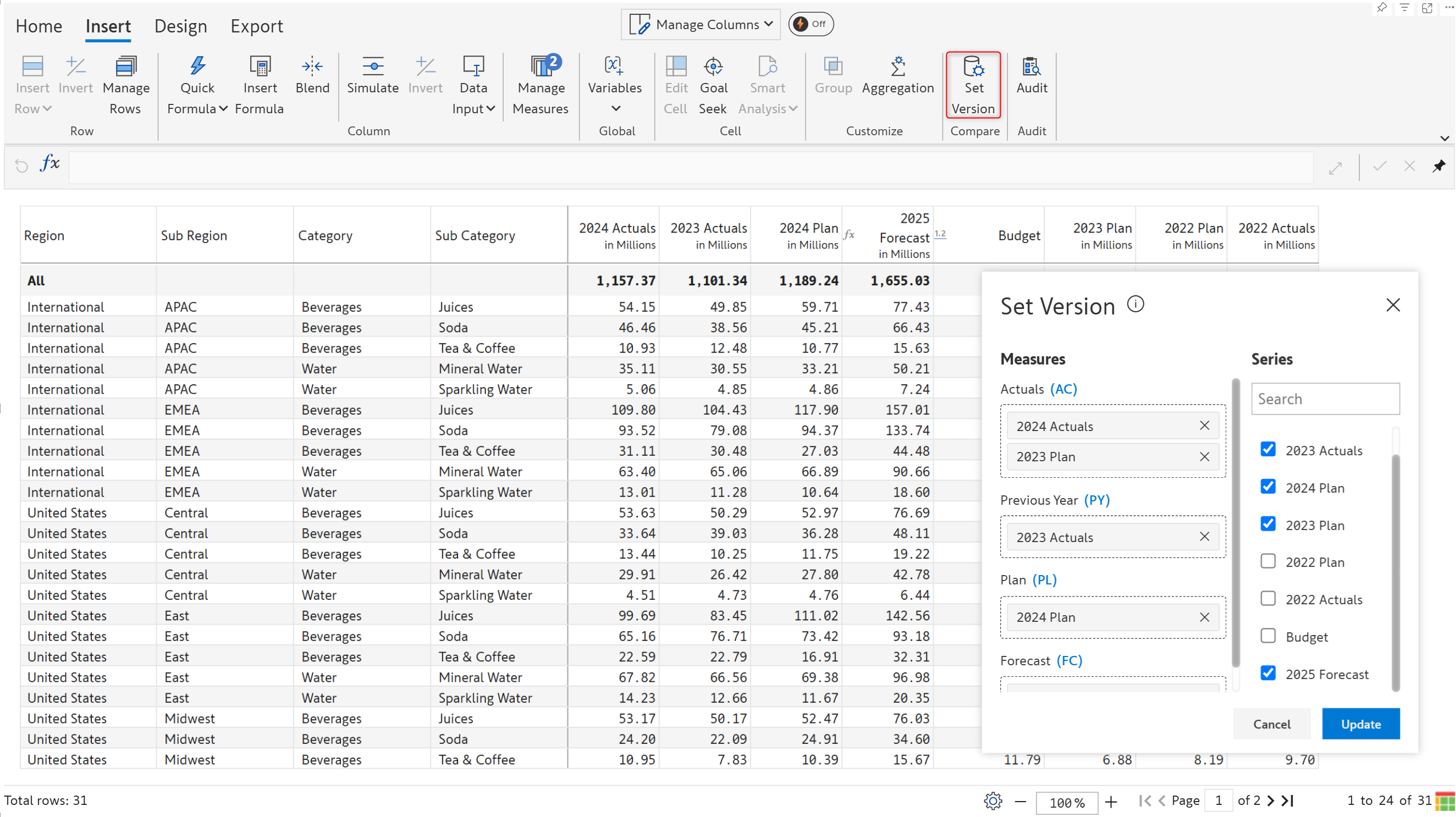
Task: Enable the Budget series checkbox
Action: pos(1268,636)
